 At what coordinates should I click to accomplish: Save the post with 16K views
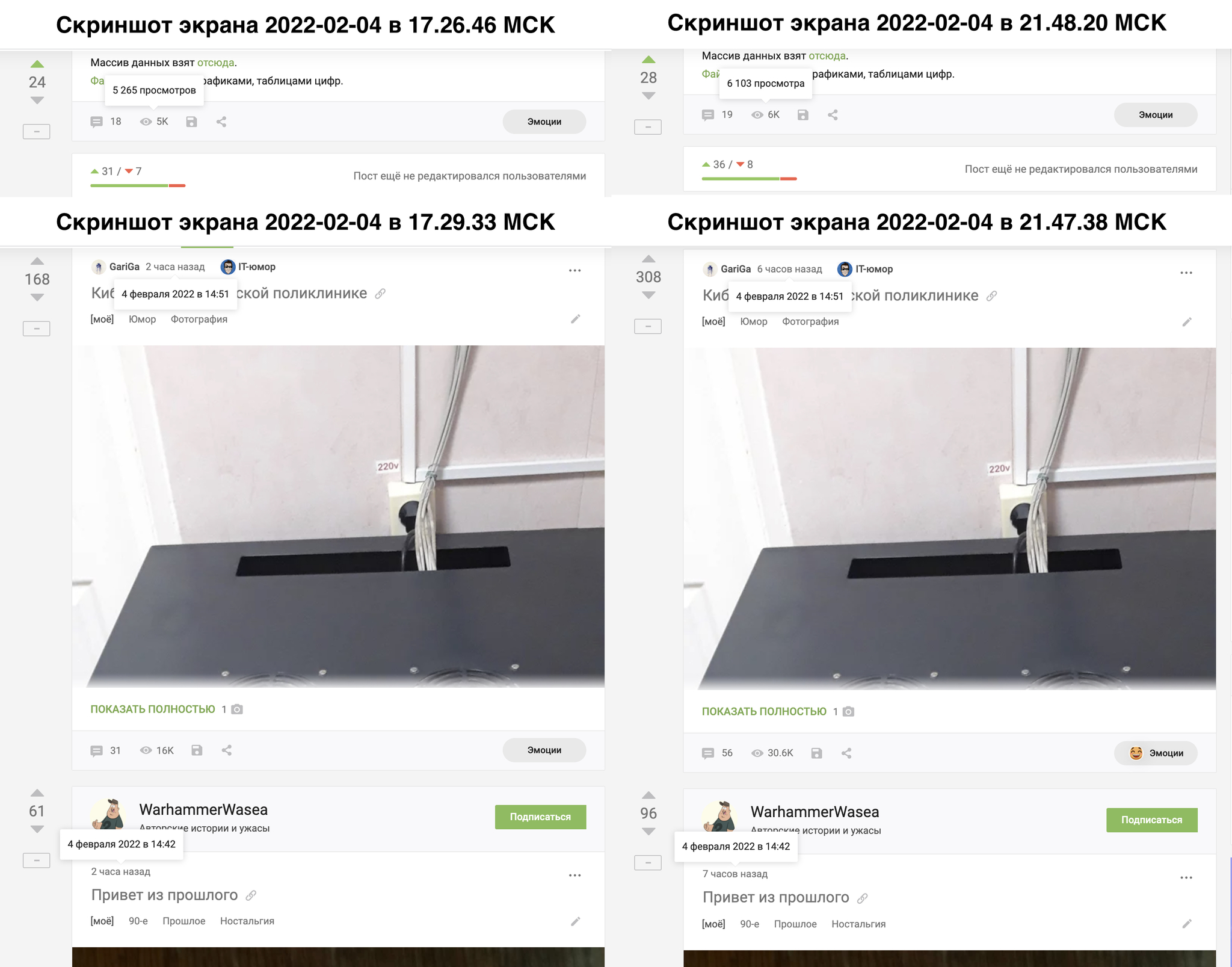[x=197, y=750]
